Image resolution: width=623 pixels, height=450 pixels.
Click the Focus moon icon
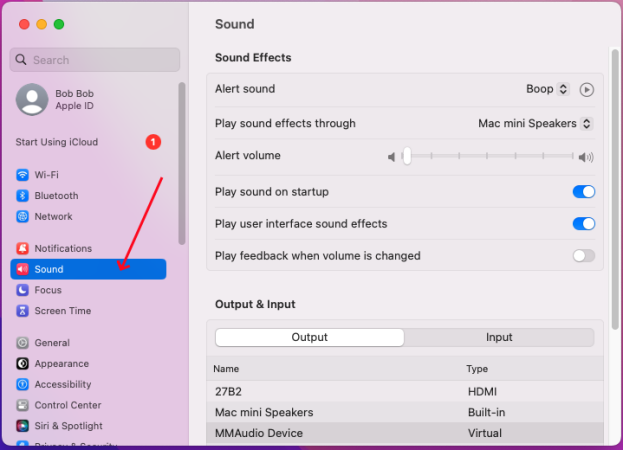click(22, 290)
